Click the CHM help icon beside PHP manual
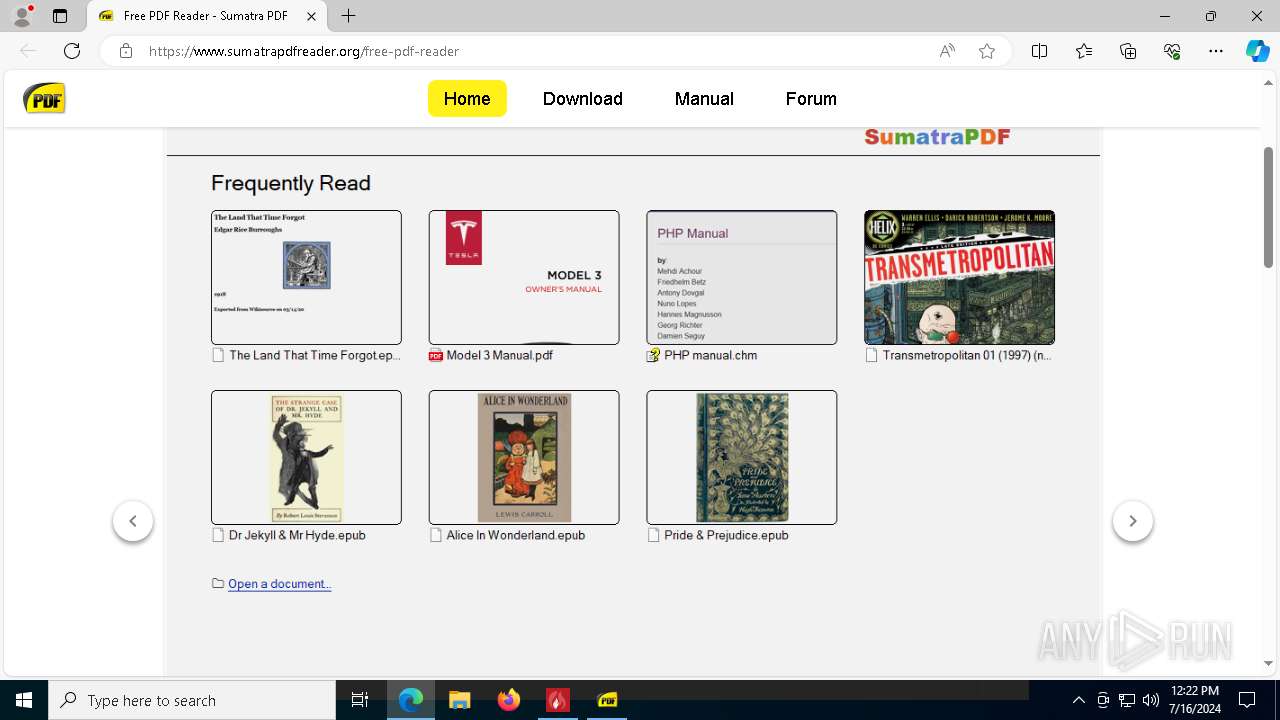 (654, 355)
